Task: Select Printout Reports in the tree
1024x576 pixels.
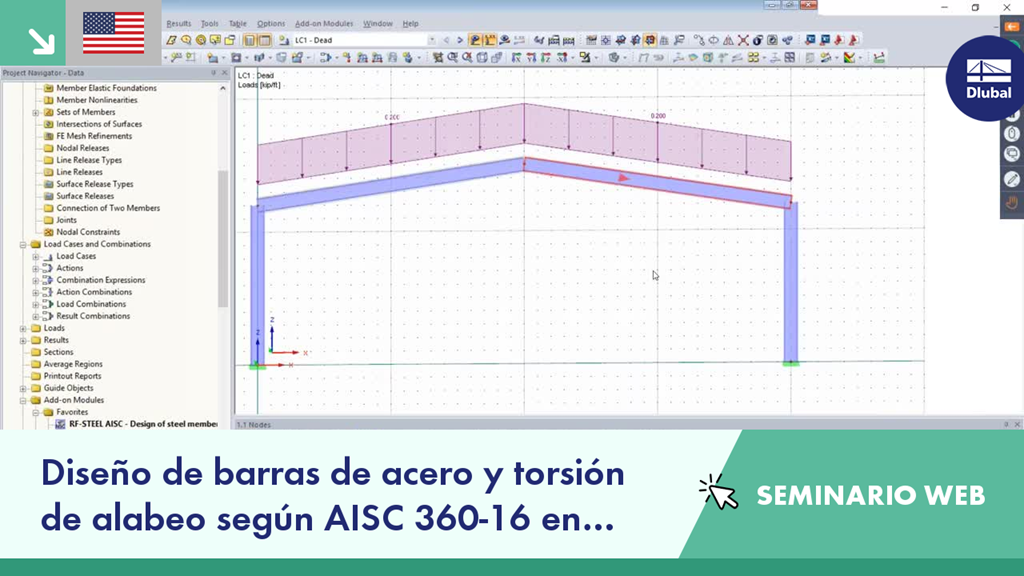Action: [x=72, y=376]
